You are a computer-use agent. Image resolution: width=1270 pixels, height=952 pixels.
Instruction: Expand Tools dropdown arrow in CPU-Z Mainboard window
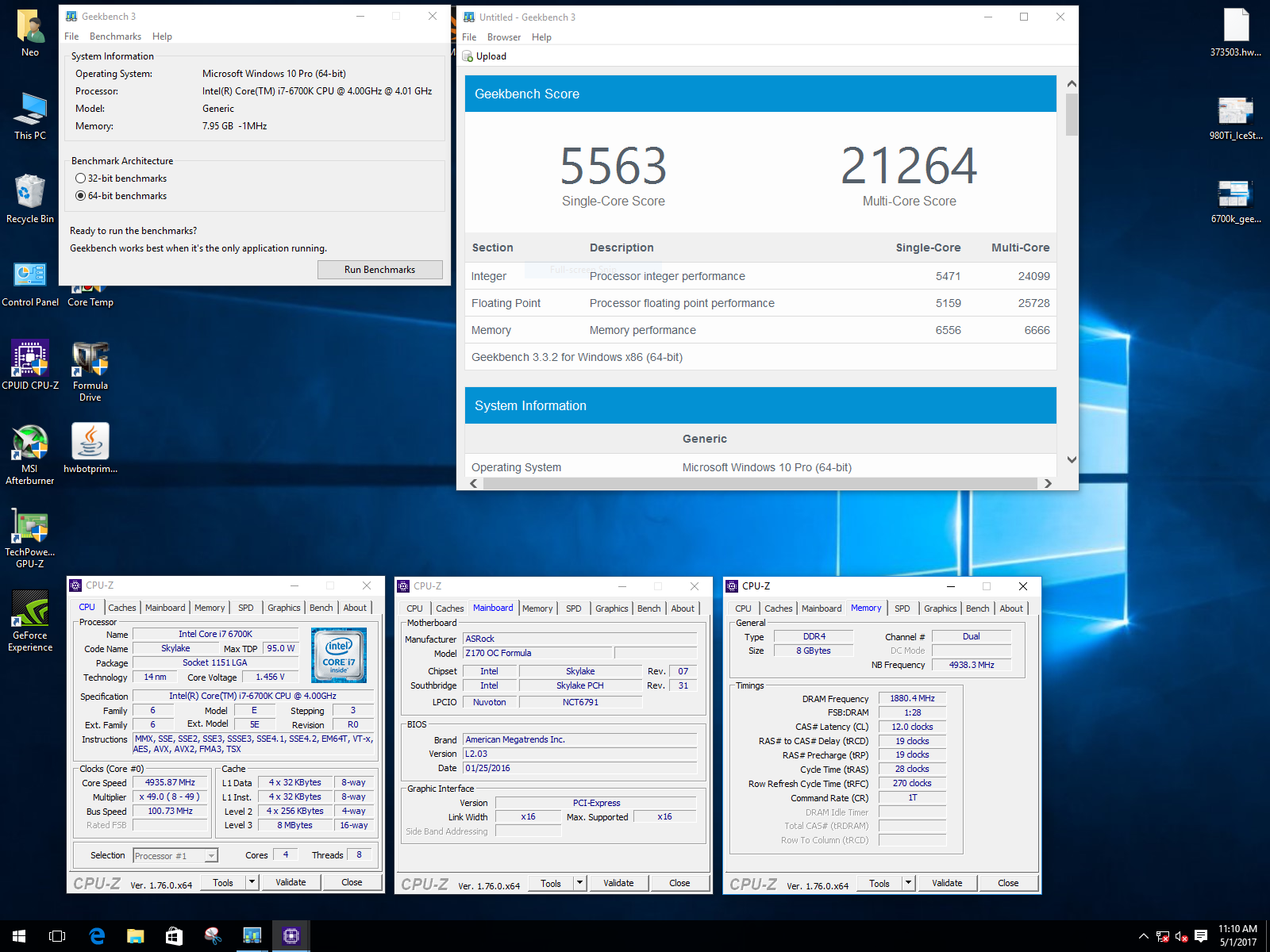(x=580, y=883)
